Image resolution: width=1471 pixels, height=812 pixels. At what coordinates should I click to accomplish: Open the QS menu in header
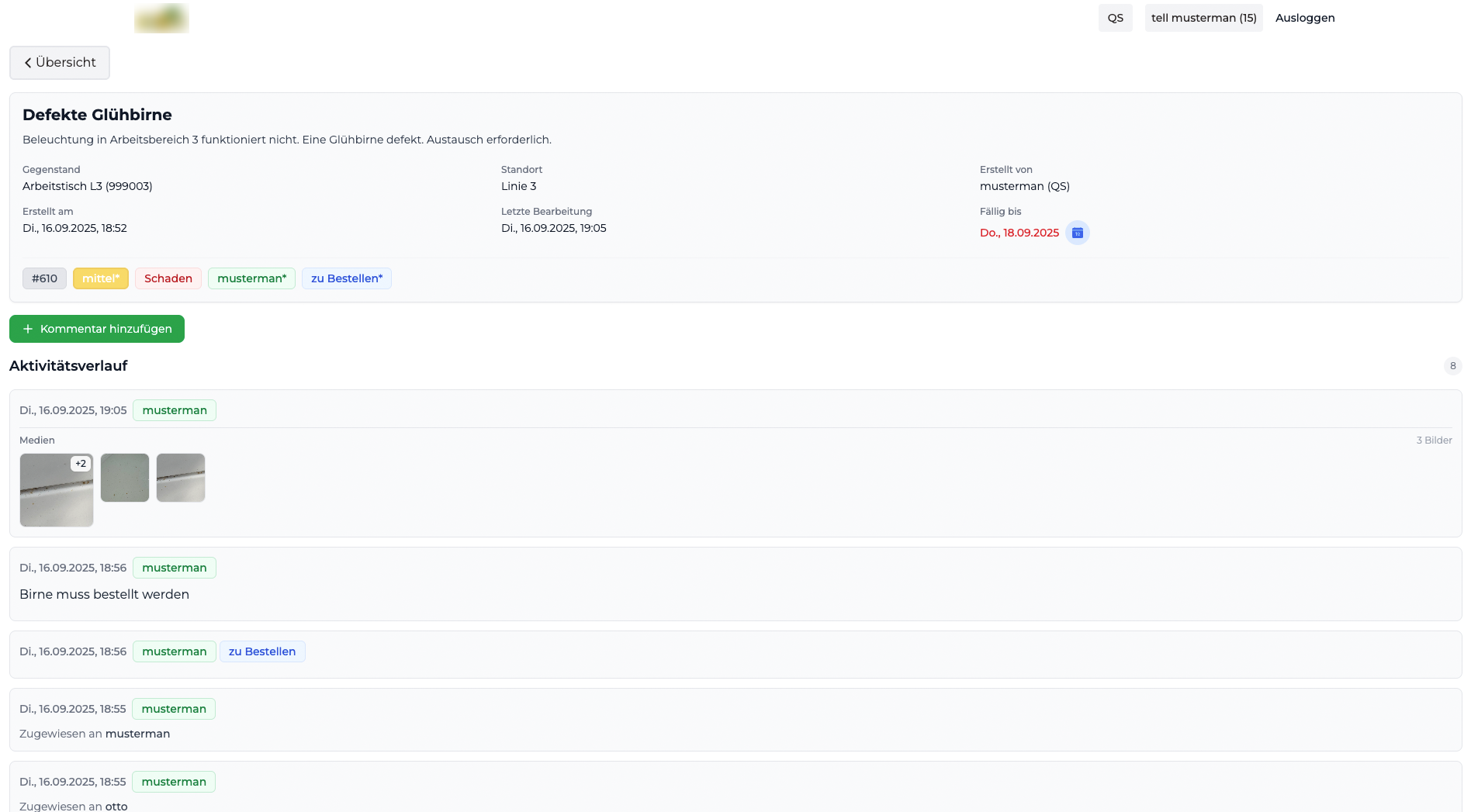coord(1115,18)
